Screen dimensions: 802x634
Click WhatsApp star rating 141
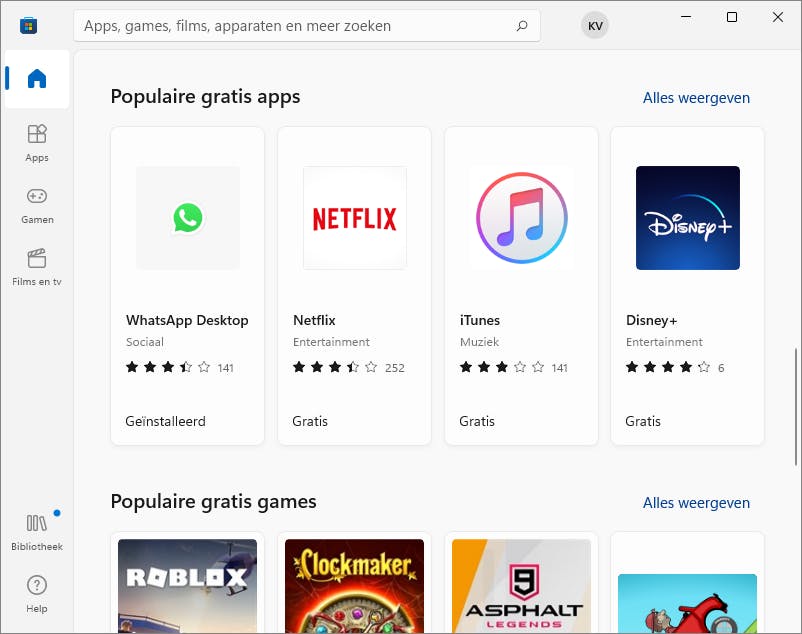(180, 367)
